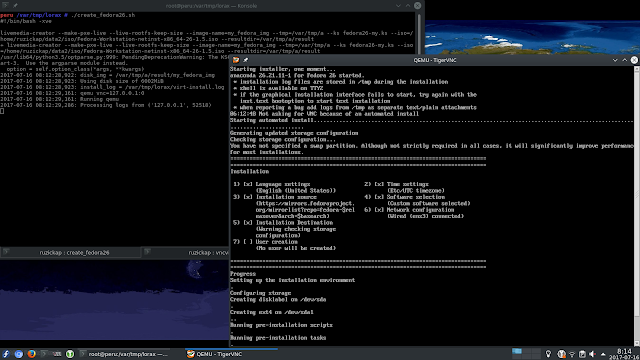The height and width of the screenshot is (360, 640).
Task: Open the clipboard tray icon
Action: click(x=582, y=354)
